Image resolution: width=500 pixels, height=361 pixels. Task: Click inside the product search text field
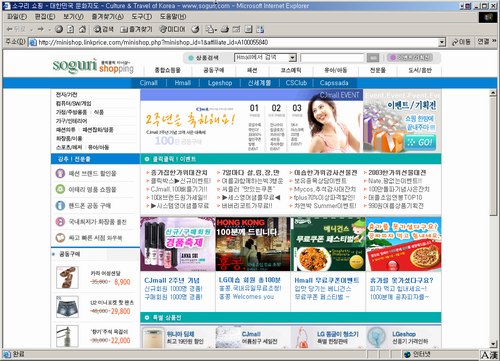tap(332, 58)
